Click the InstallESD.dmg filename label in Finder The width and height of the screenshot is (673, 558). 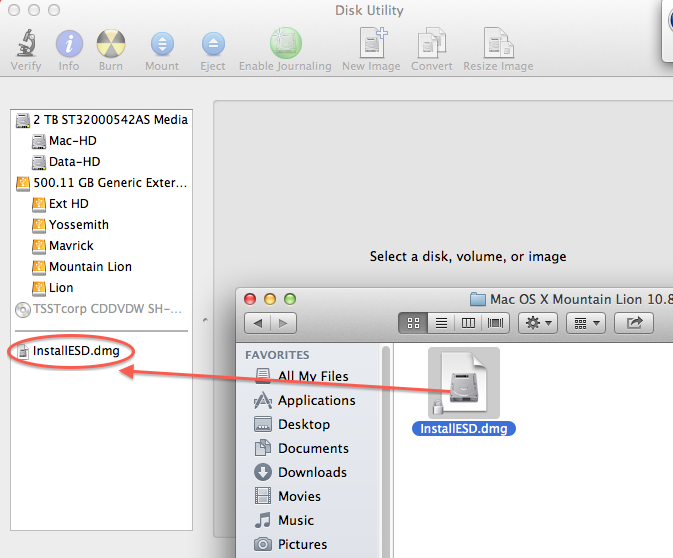tap(464, 428)
